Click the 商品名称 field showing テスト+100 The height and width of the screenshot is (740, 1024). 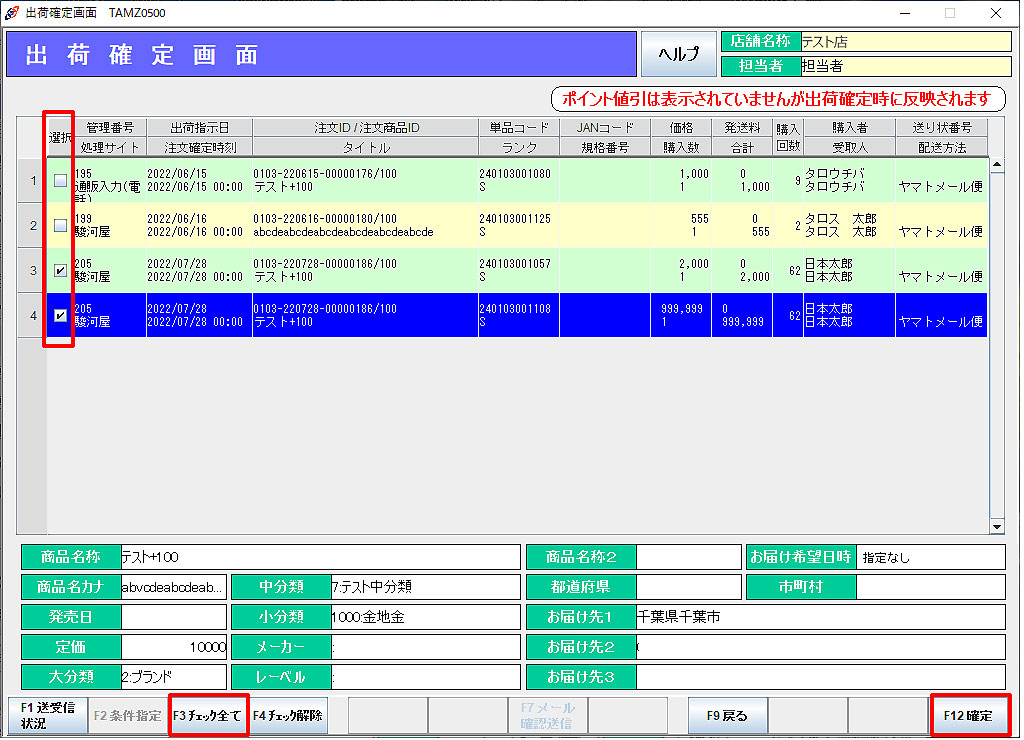(x=319, y=557)
